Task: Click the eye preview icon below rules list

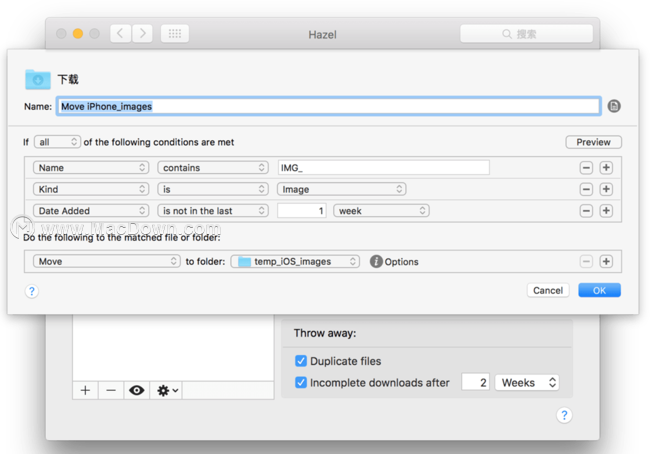Action: (x=137, y=390)
